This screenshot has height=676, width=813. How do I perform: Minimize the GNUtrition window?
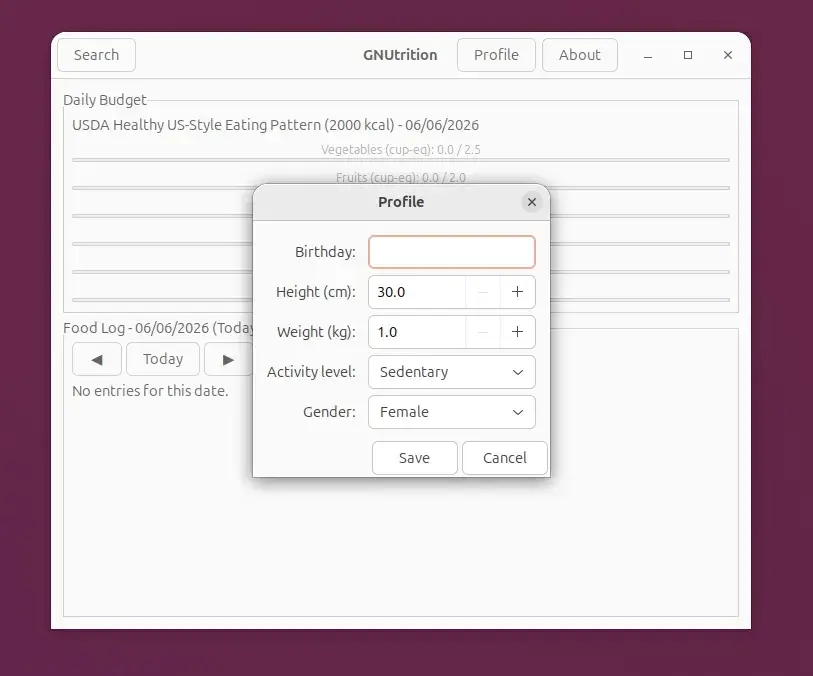pyautogui.click(x=648, y=55)
